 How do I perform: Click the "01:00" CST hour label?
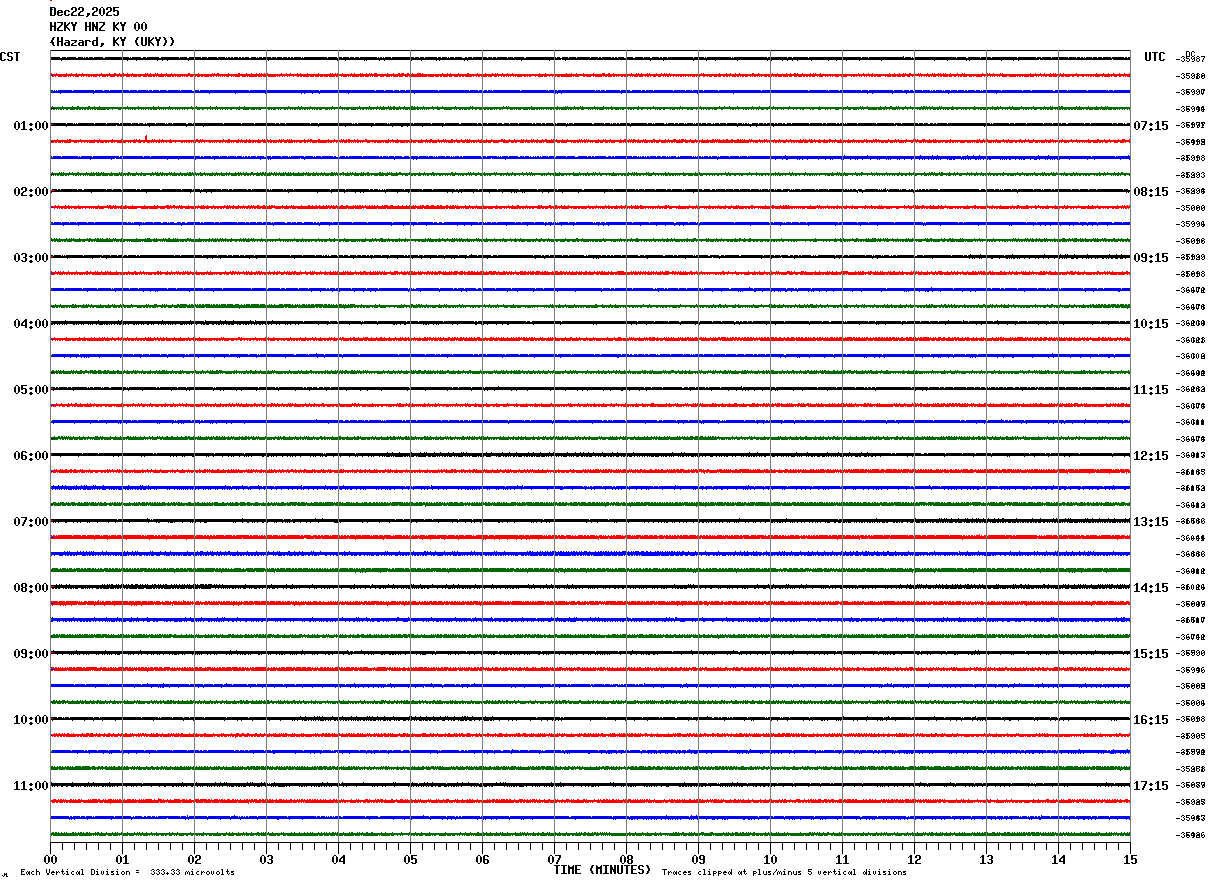pyautogui.click(x=31, y=126)
